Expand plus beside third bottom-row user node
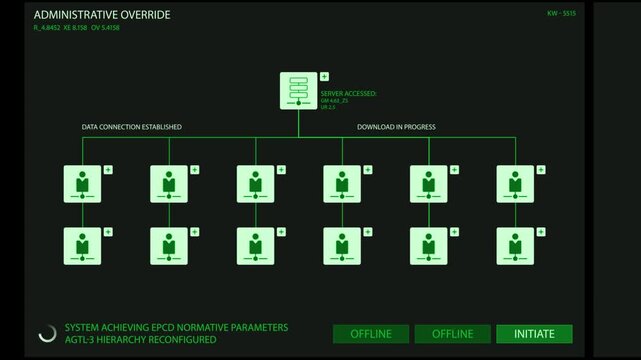 [x=281, y=232]
